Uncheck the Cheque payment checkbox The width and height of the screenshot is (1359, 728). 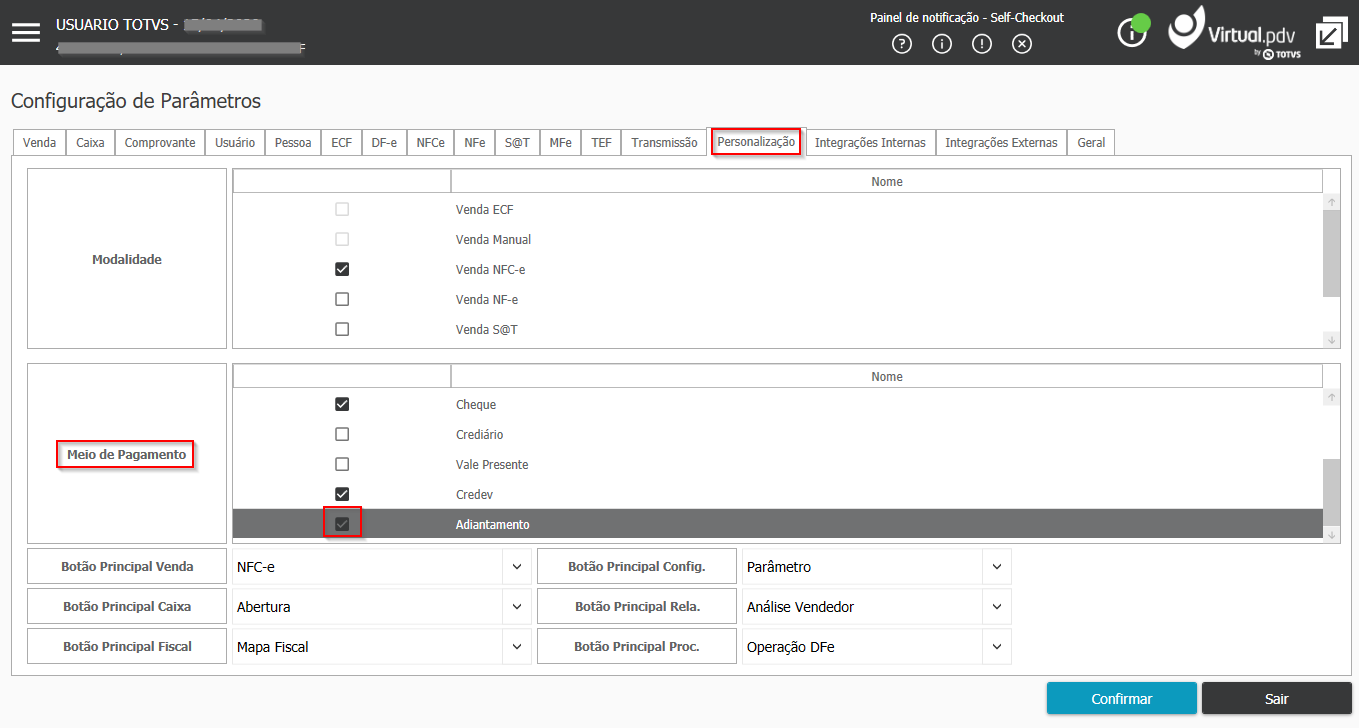click(342, 405)
